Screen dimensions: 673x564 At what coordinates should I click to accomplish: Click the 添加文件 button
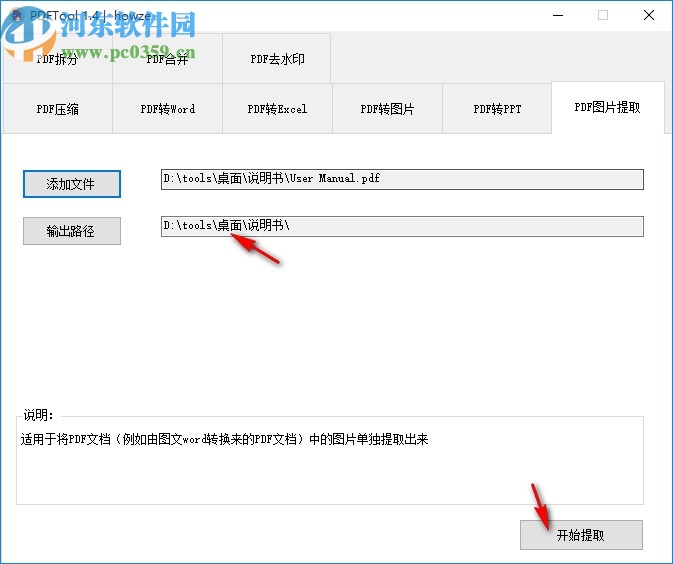pyautogui.click(x=72, y=184)
